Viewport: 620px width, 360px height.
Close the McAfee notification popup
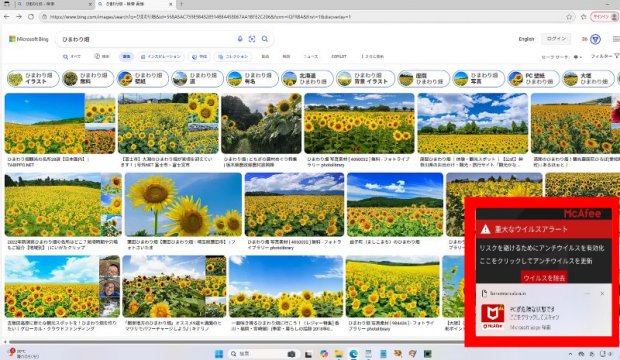click(x=602, y=294)
